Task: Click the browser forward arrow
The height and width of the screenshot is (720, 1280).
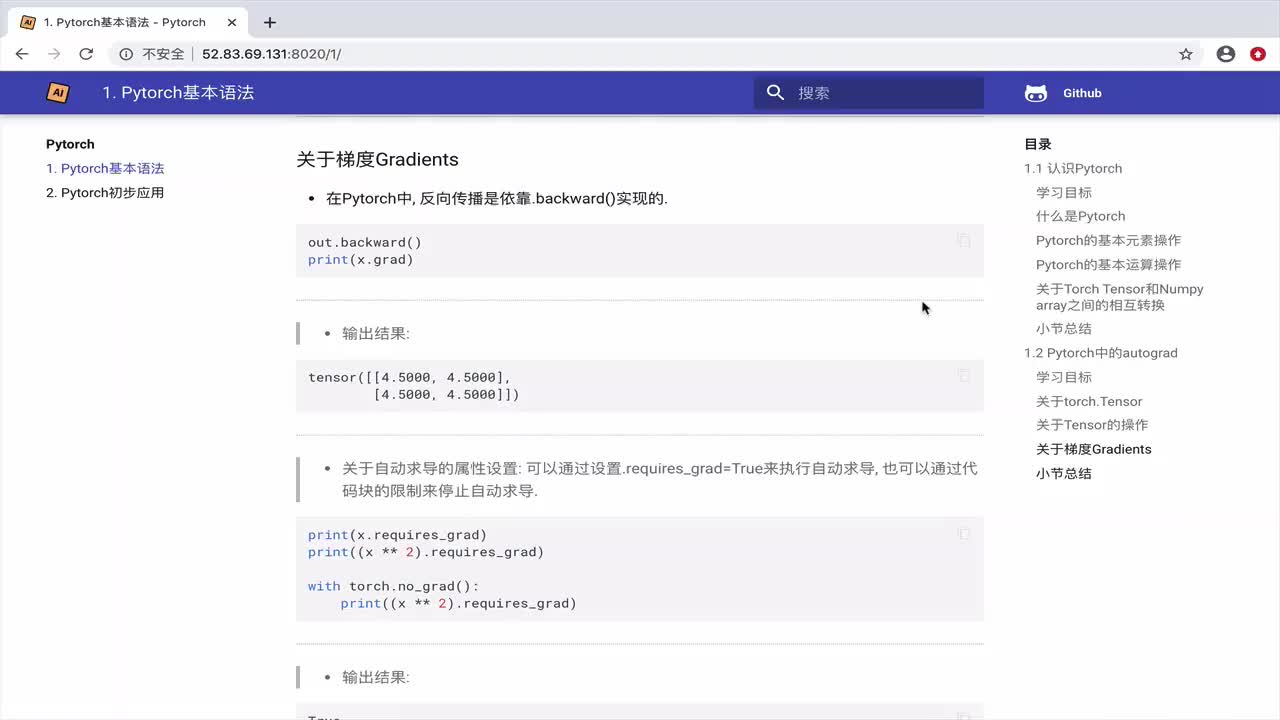Action: point(54,54)
